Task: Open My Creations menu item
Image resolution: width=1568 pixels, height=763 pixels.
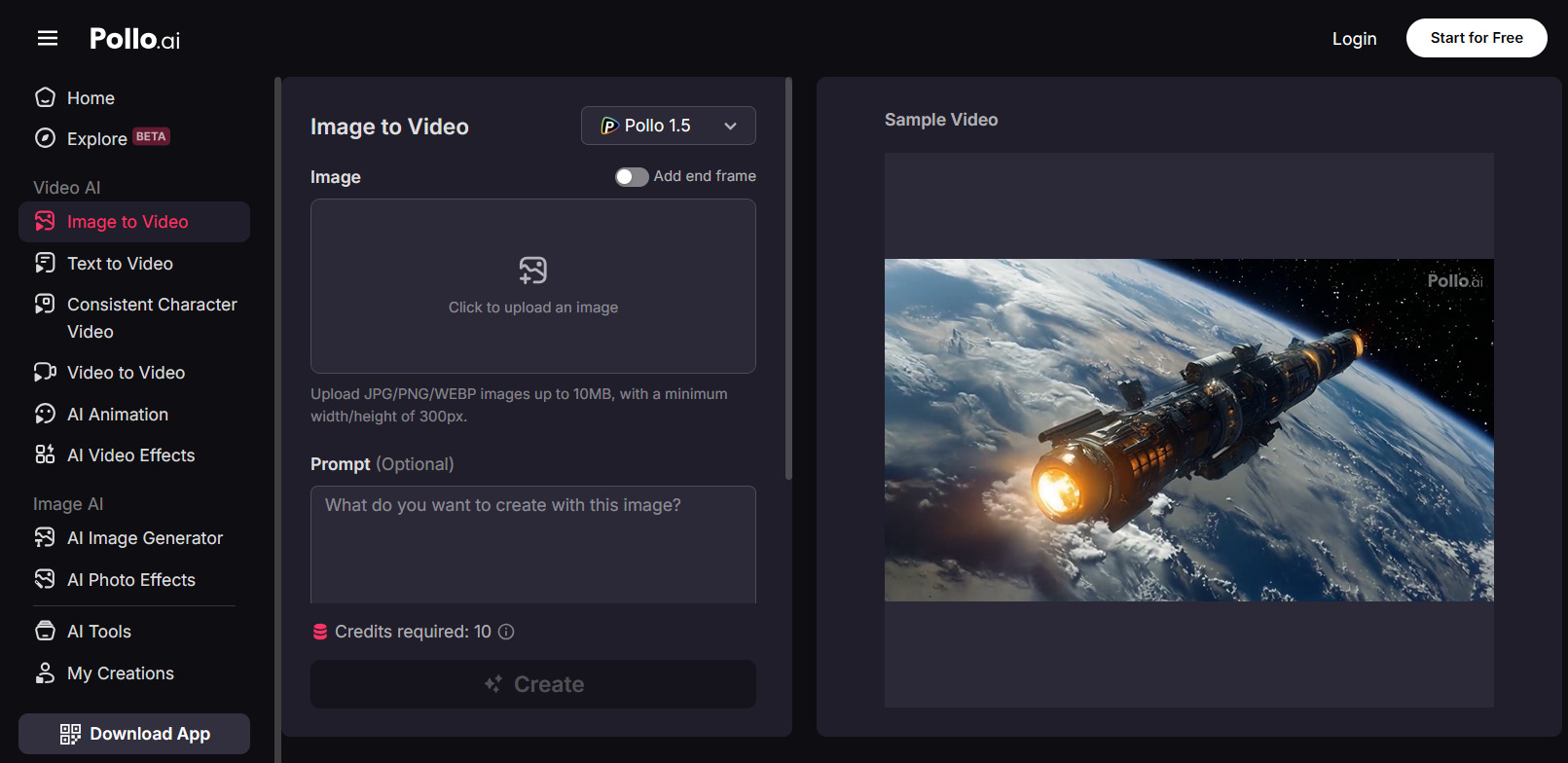Action: point(134,673)
